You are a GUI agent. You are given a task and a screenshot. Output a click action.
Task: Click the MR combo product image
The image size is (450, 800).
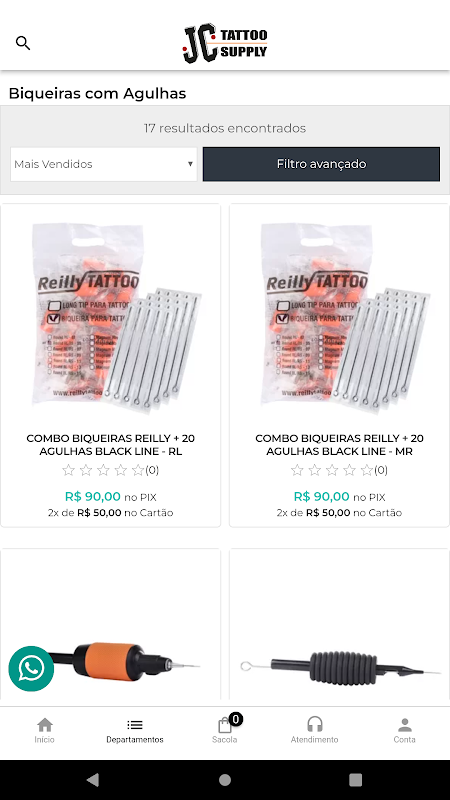(x=344, y=316)
